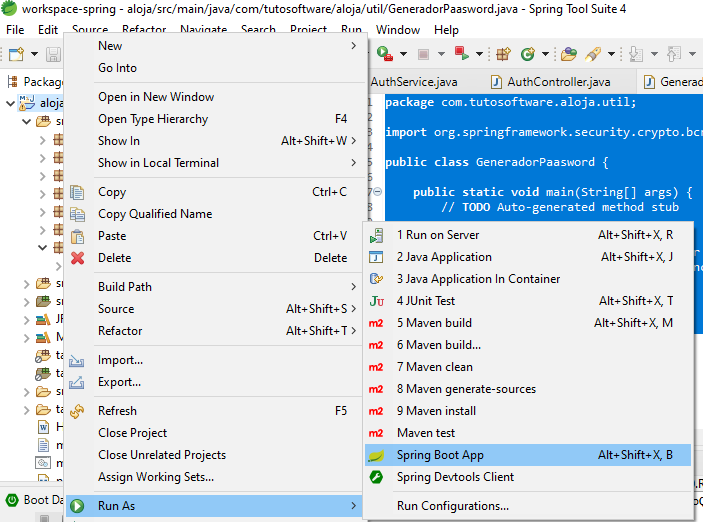Expand the New submenu arrow

[x=354, y=46]
